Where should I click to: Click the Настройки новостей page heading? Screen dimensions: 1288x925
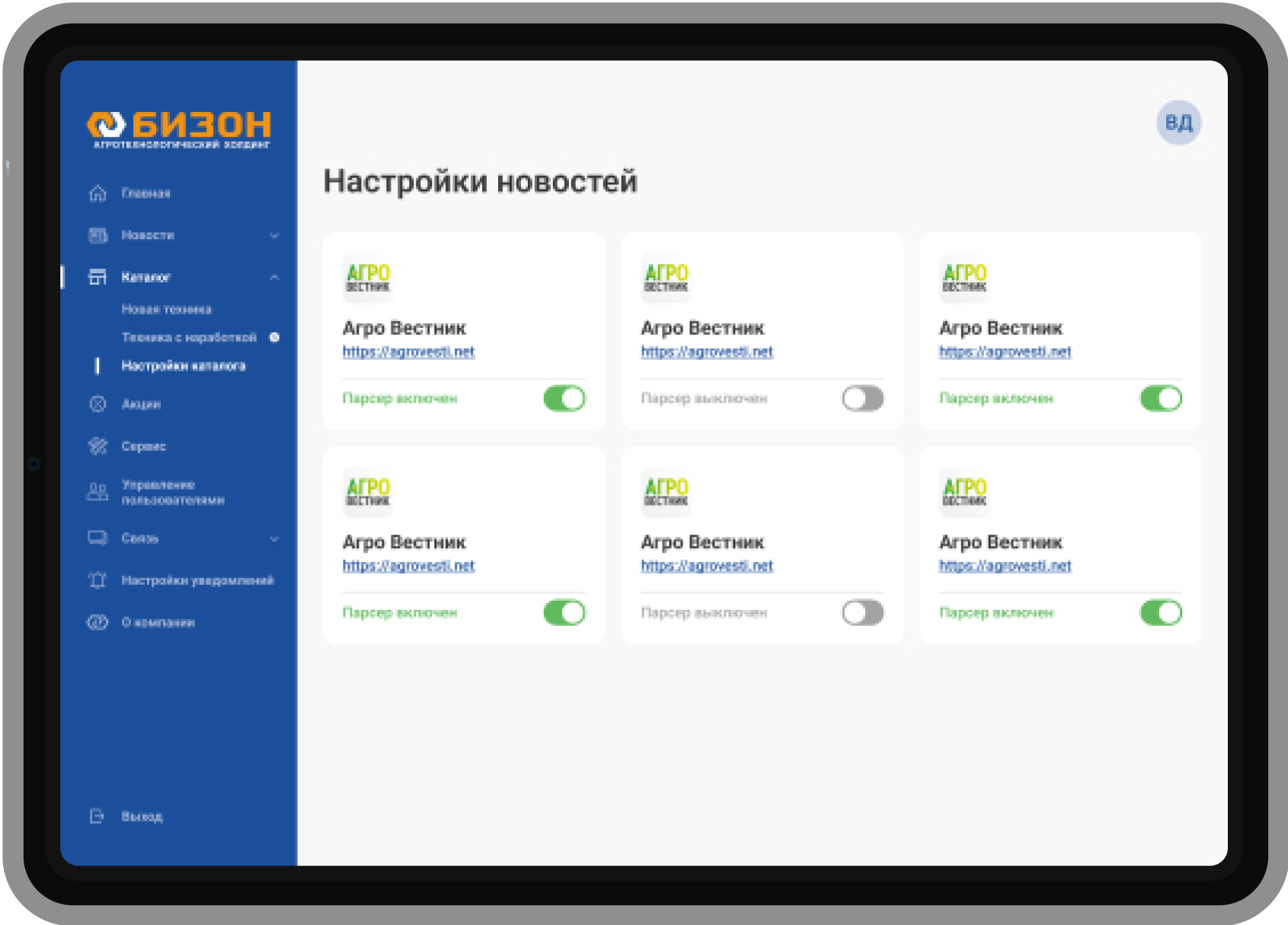480,181
